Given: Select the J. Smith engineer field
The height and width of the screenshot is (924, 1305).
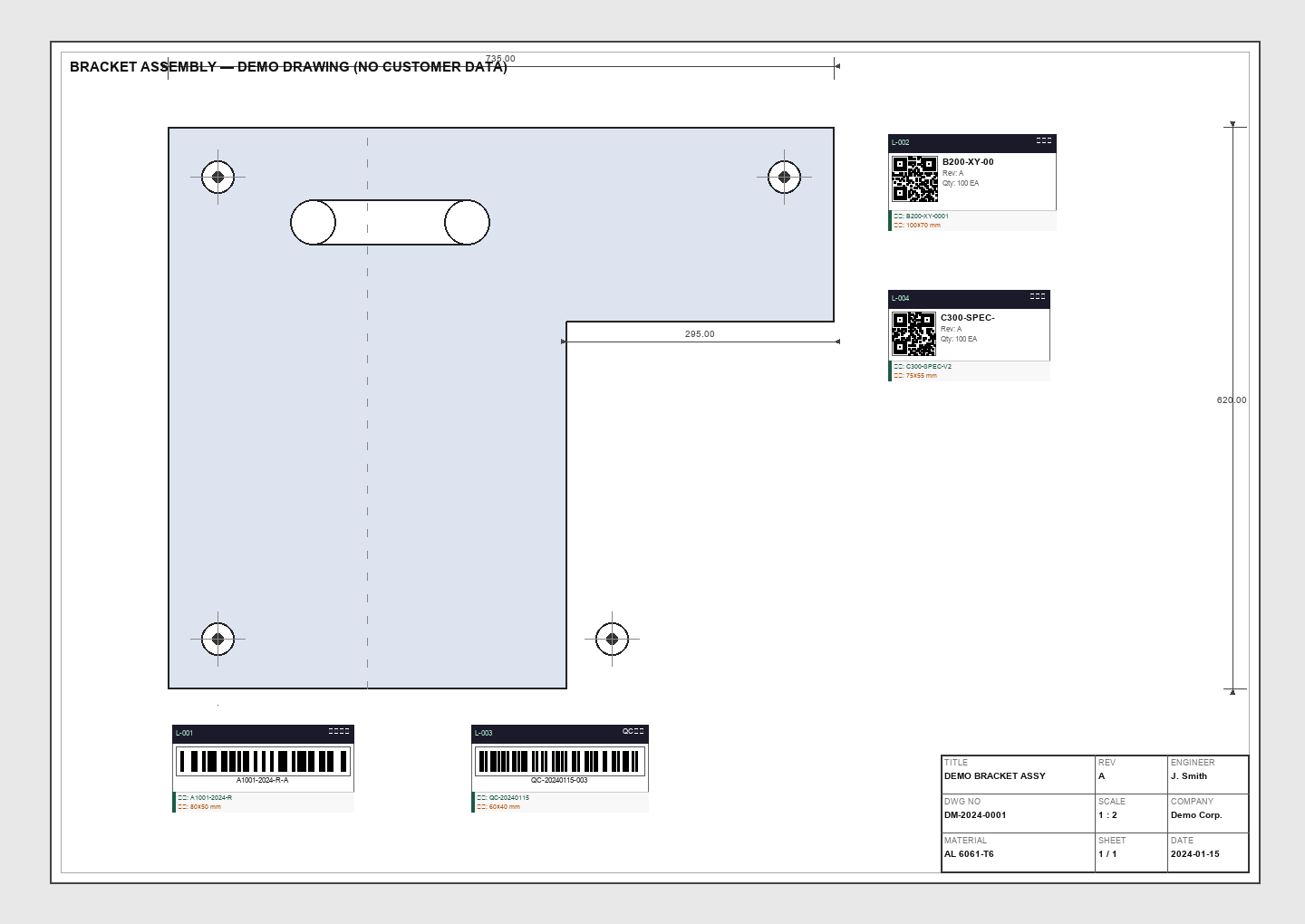Looking at the screenshot, I should [1188, 776].
